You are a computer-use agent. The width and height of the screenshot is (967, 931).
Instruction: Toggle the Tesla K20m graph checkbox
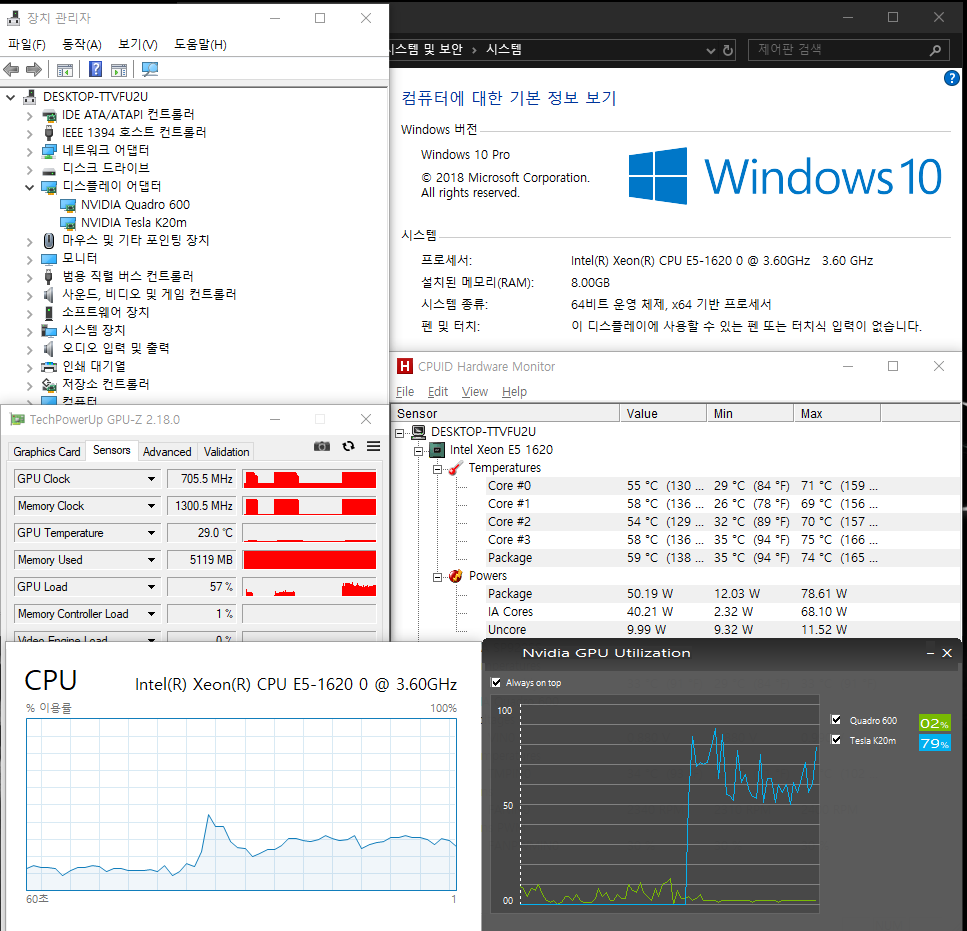point(836,740)
